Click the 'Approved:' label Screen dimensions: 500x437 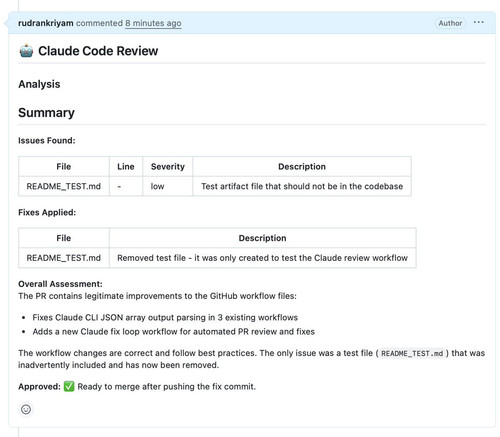click(39, 386)
